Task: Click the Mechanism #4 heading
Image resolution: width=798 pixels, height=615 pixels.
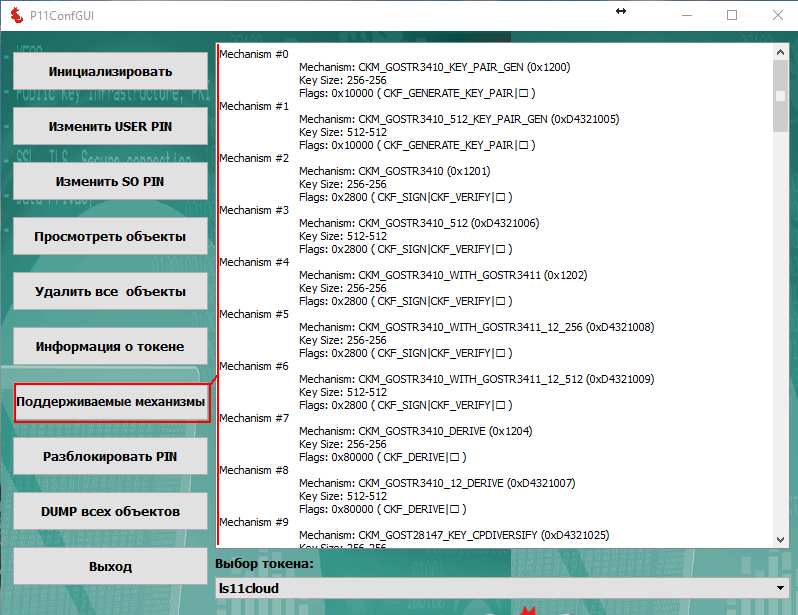Action: point(253,262)
